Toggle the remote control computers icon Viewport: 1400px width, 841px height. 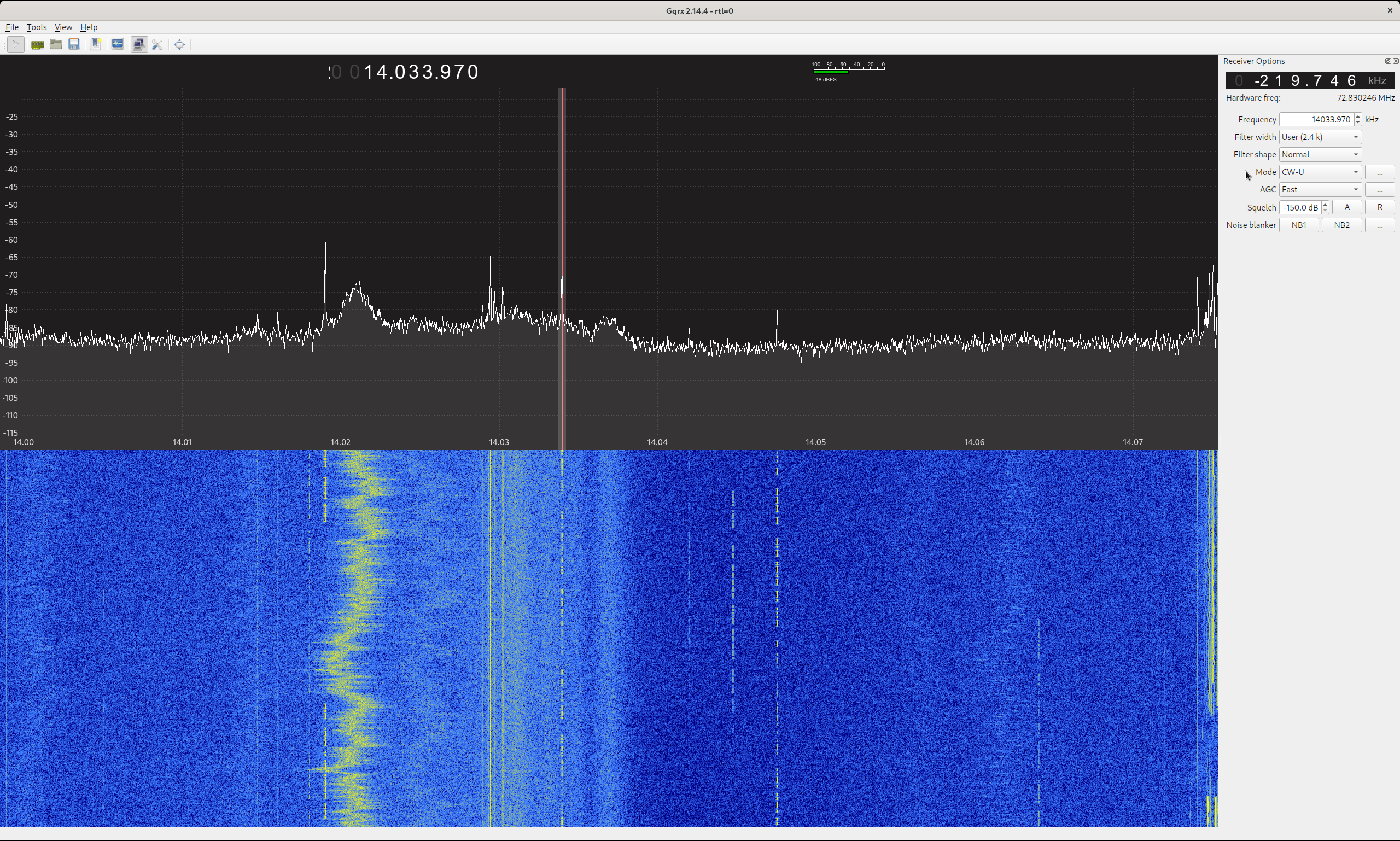[x=139, y=44]
